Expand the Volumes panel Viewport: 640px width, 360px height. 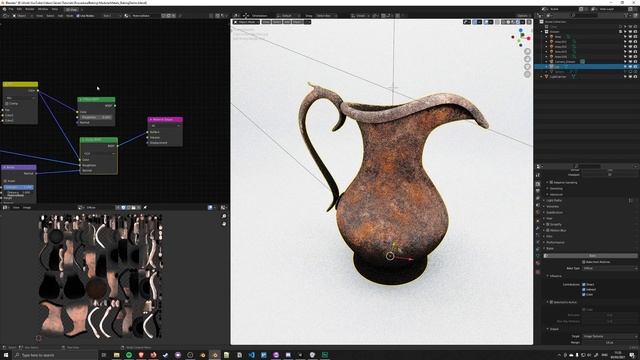pyautogui.click(x=552, y=207)
